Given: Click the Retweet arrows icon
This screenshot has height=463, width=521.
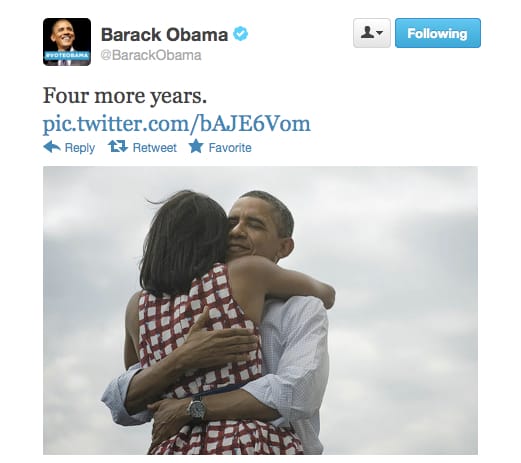Looking at the screenshot, I should point(118,146).
